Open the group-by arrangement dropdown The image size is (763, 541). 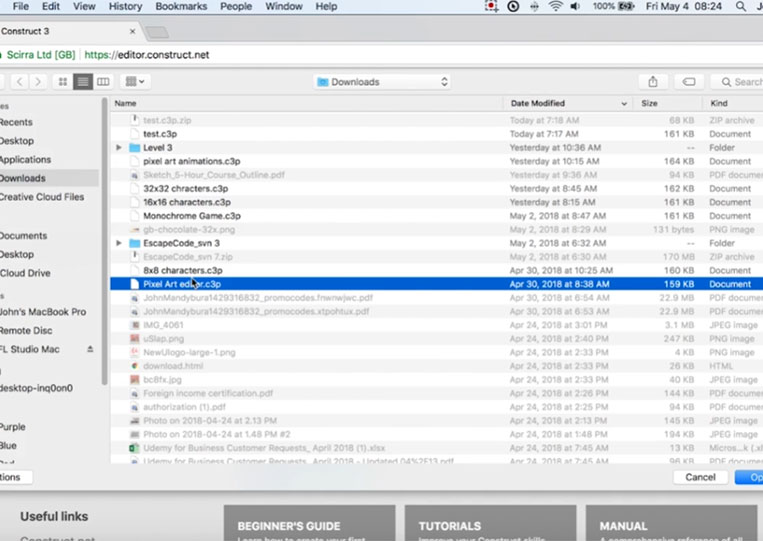click(x=135, y=82)
